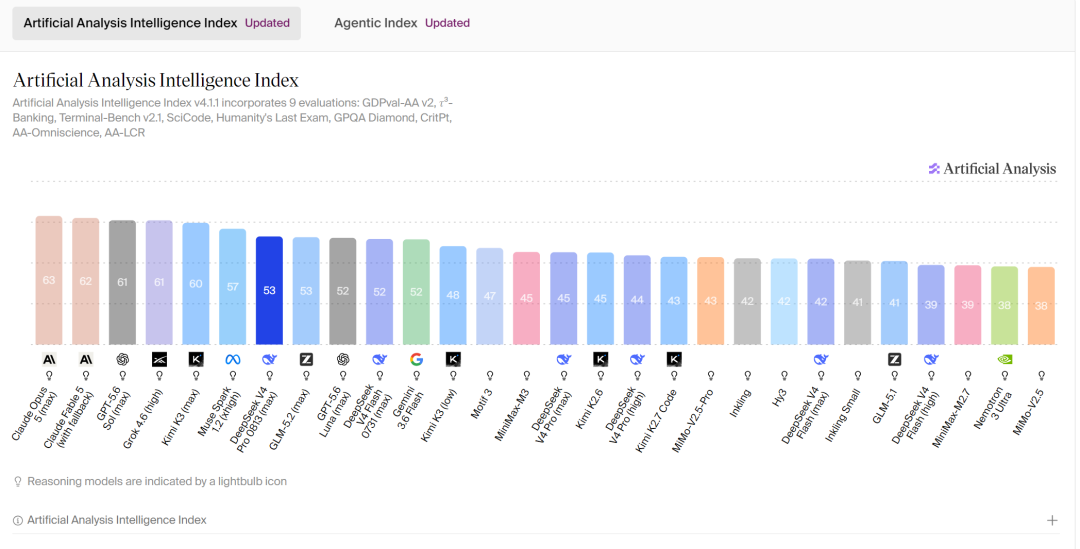Viewport: 1080px width, 549px height.
Task: Click the Muse Spark 1.2 bar scoring 57
Action: [x=233, y=287]
